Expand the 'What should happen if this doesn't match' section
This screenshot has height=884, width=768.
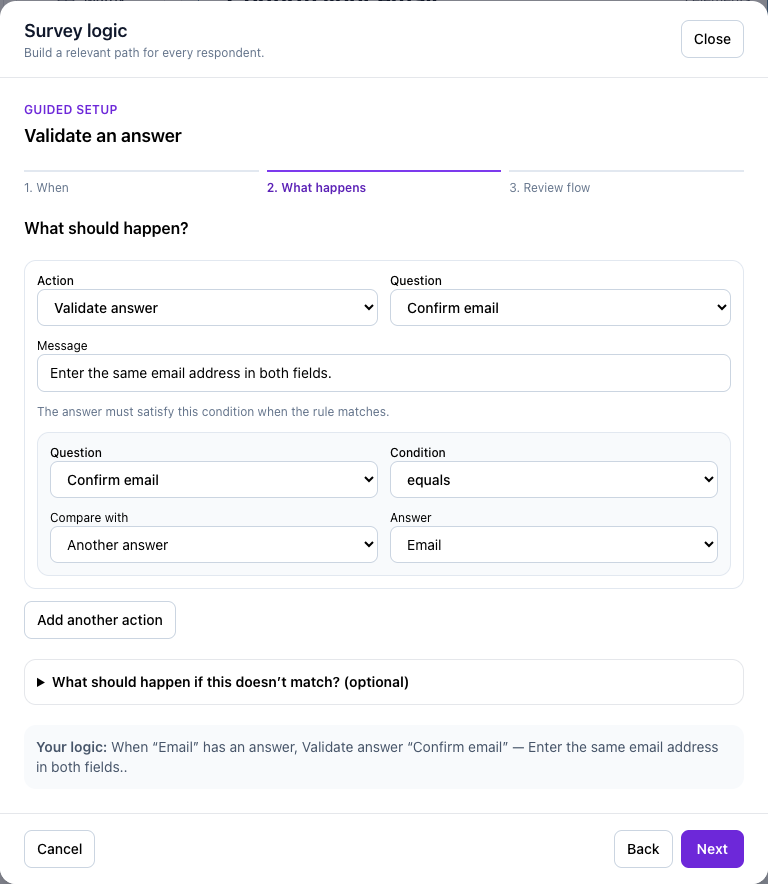(383, 682)
